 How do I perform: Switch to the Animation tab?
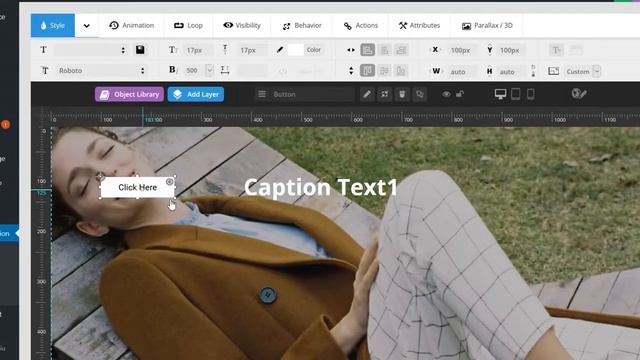(131, 25)
